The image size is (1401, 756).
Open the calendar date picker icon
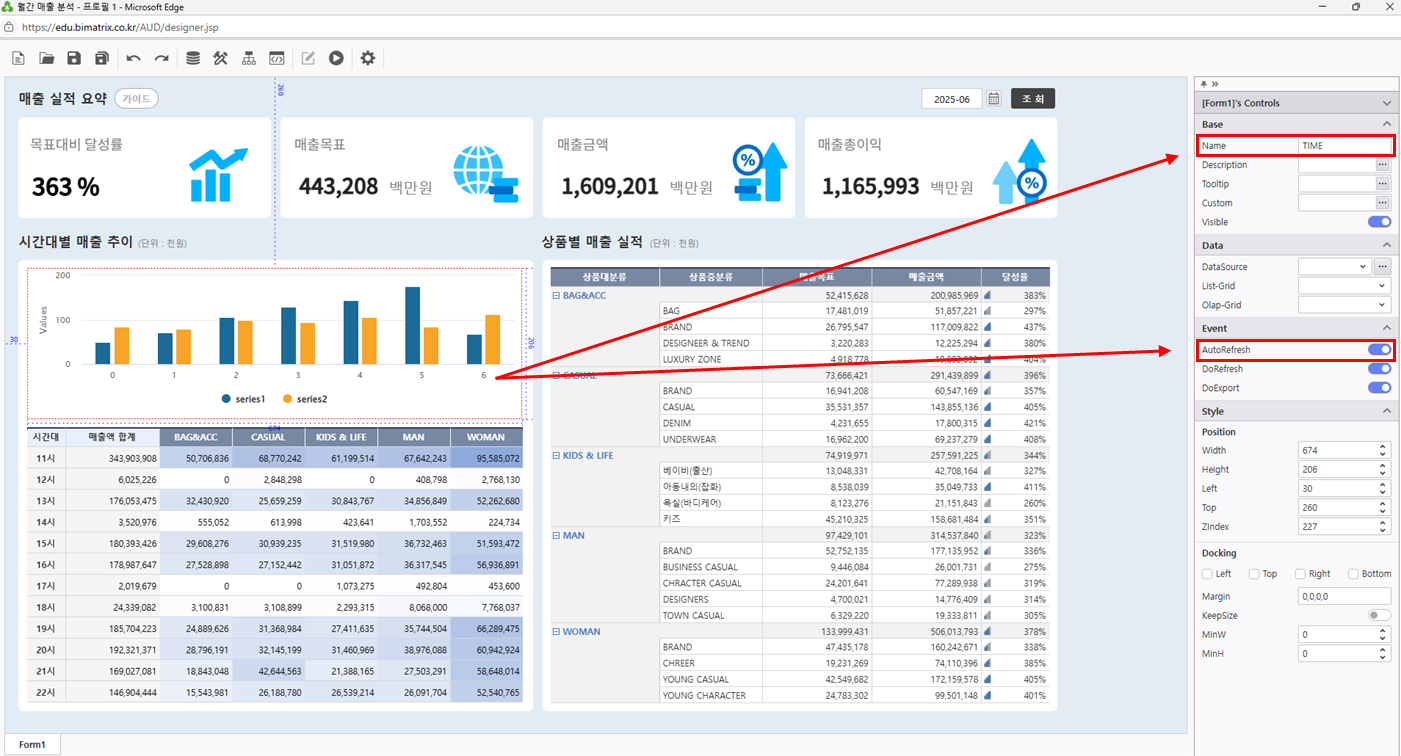coord(994,99)
